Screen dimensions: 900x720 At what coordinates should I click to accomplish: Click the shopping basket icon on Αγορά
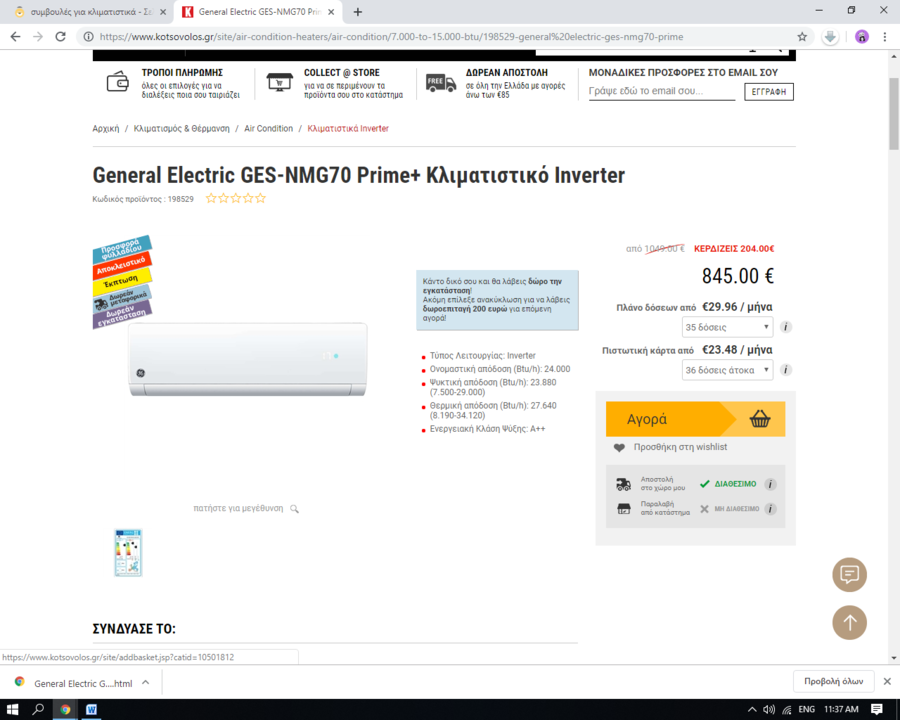pyautogui.click(x=759, y=419)
